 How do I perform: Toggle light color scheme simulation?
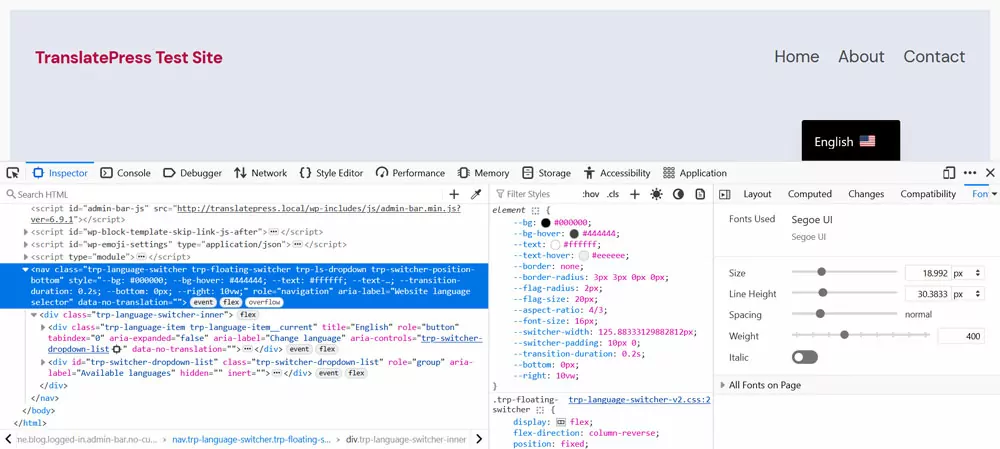click(656, 195)
